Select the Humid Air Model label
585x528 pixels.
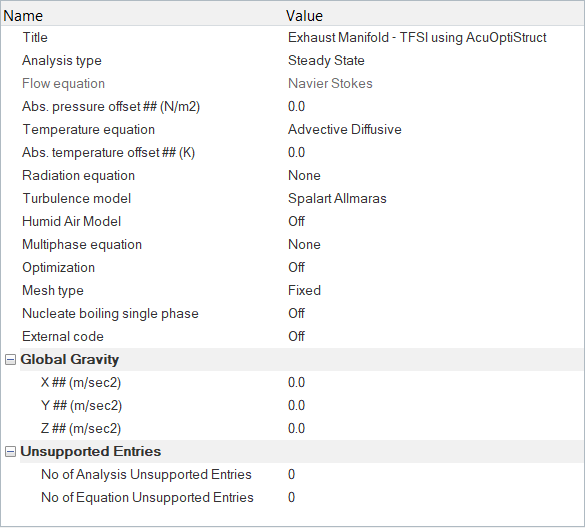coord(72,222)
